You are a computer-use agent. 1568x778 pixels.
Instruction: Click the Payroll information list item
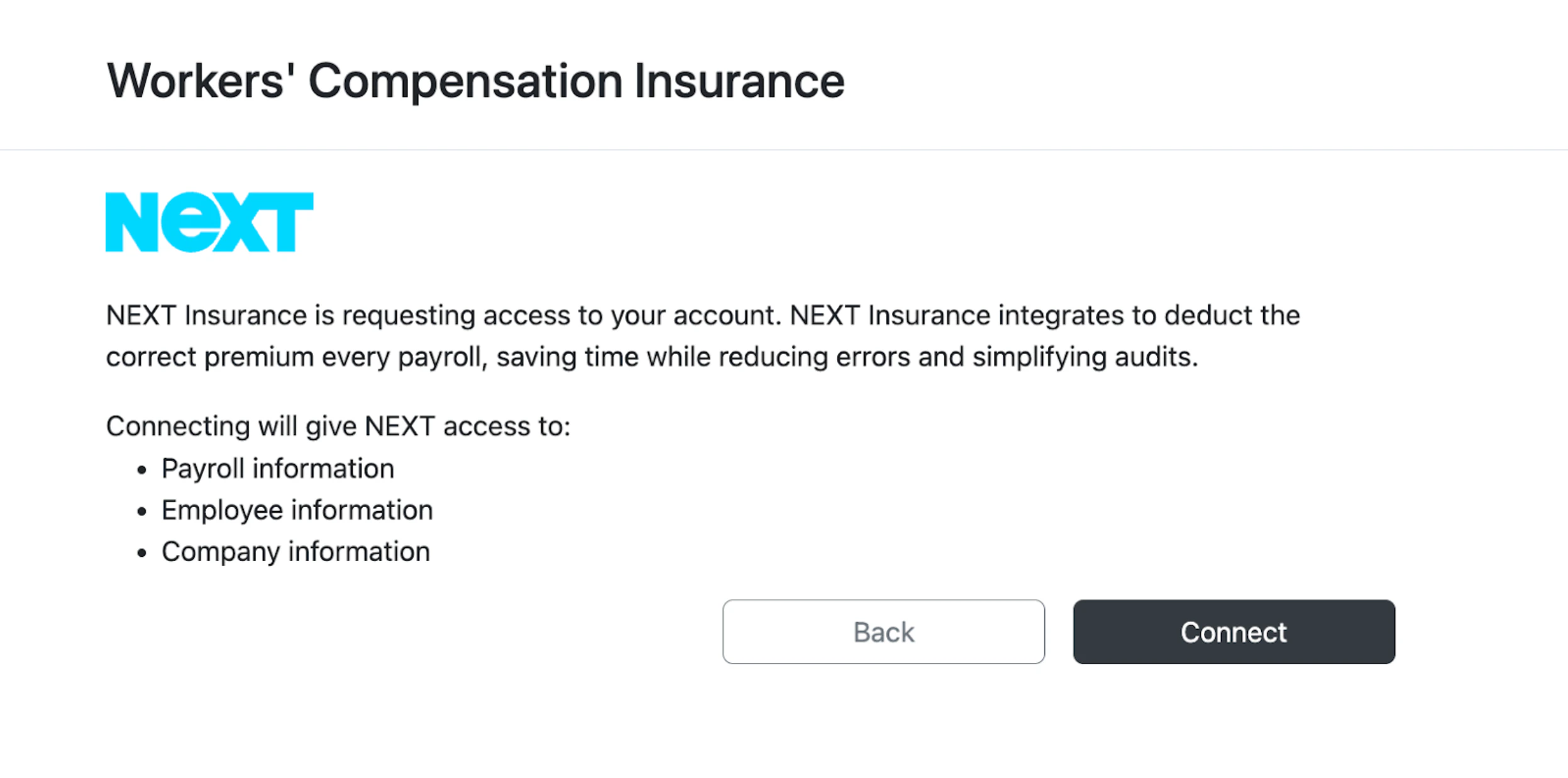click(278, 469)
